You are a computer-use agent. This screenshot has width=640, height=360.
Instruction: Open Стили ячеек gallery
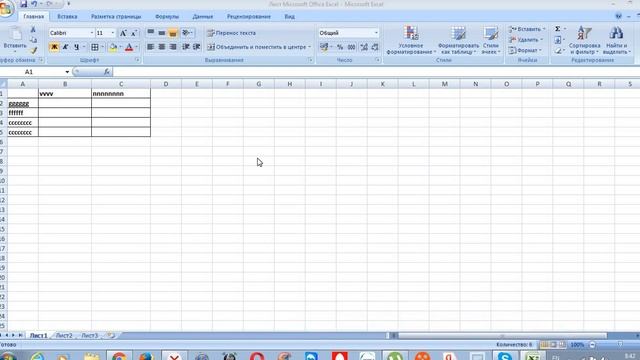tap(491, 40)
